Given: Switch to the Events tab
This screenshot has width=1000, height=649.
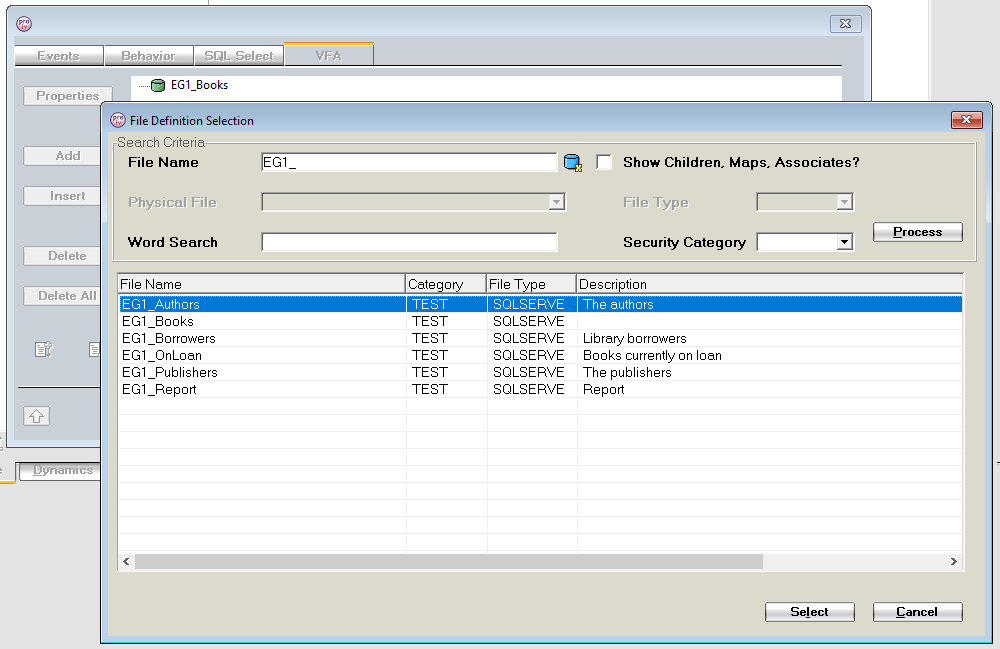Looking at the screenshot, I should (x=59, y=56).
